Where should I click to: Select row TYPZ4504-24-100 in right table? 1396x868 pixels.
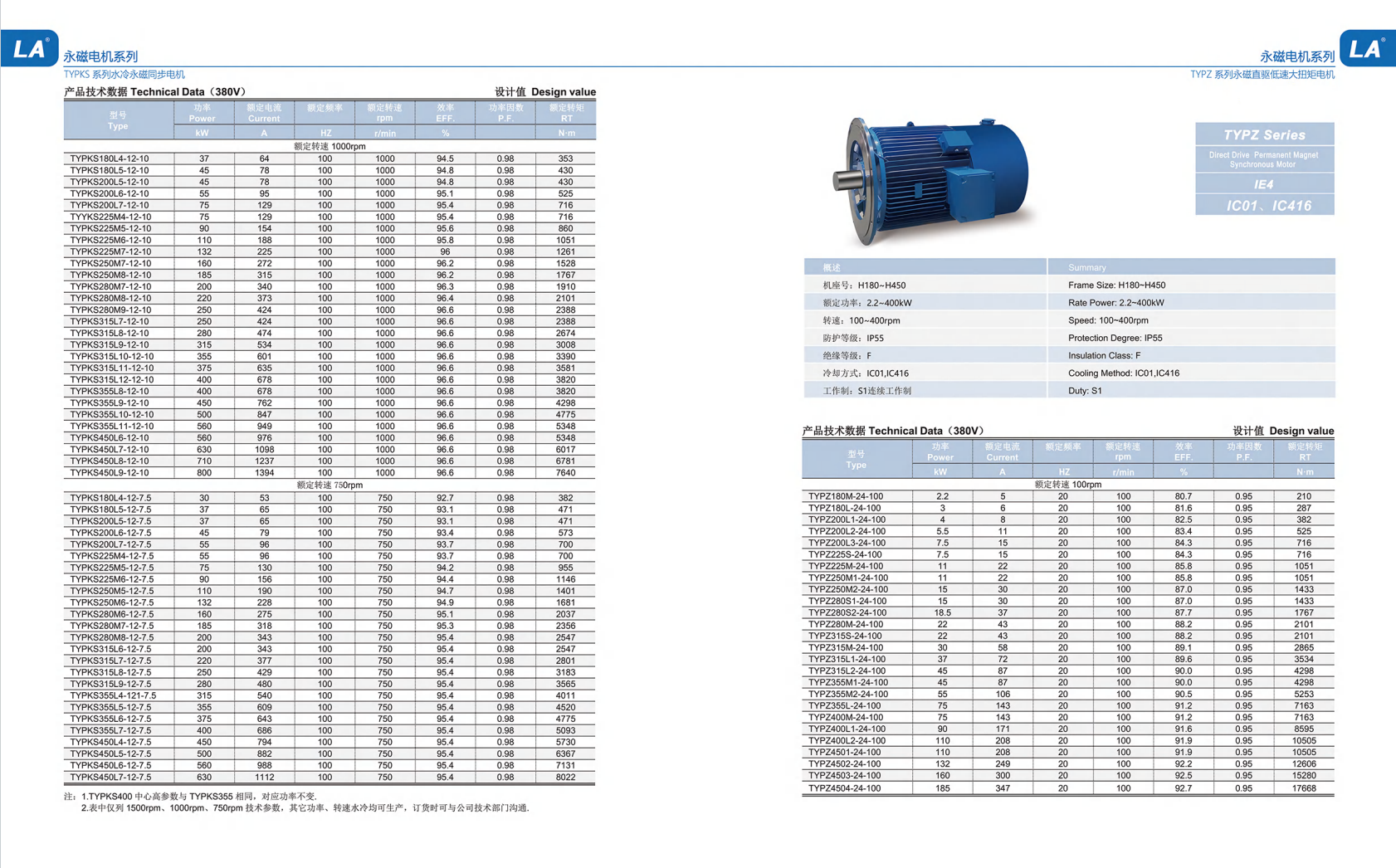tap(1068, 788)
